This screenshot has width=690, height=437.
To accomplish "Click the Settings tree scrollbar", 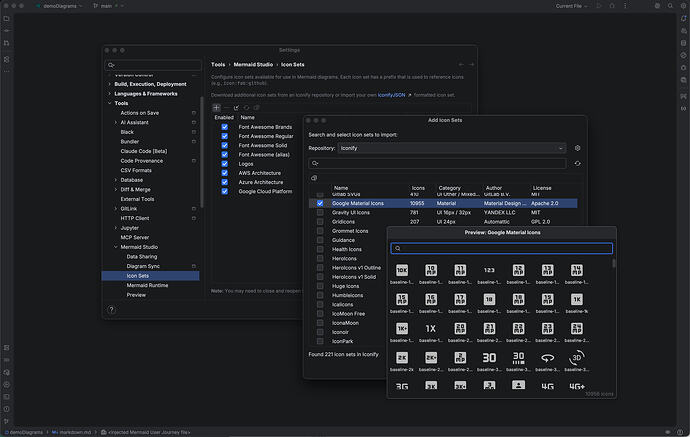I will pos(202,152).
